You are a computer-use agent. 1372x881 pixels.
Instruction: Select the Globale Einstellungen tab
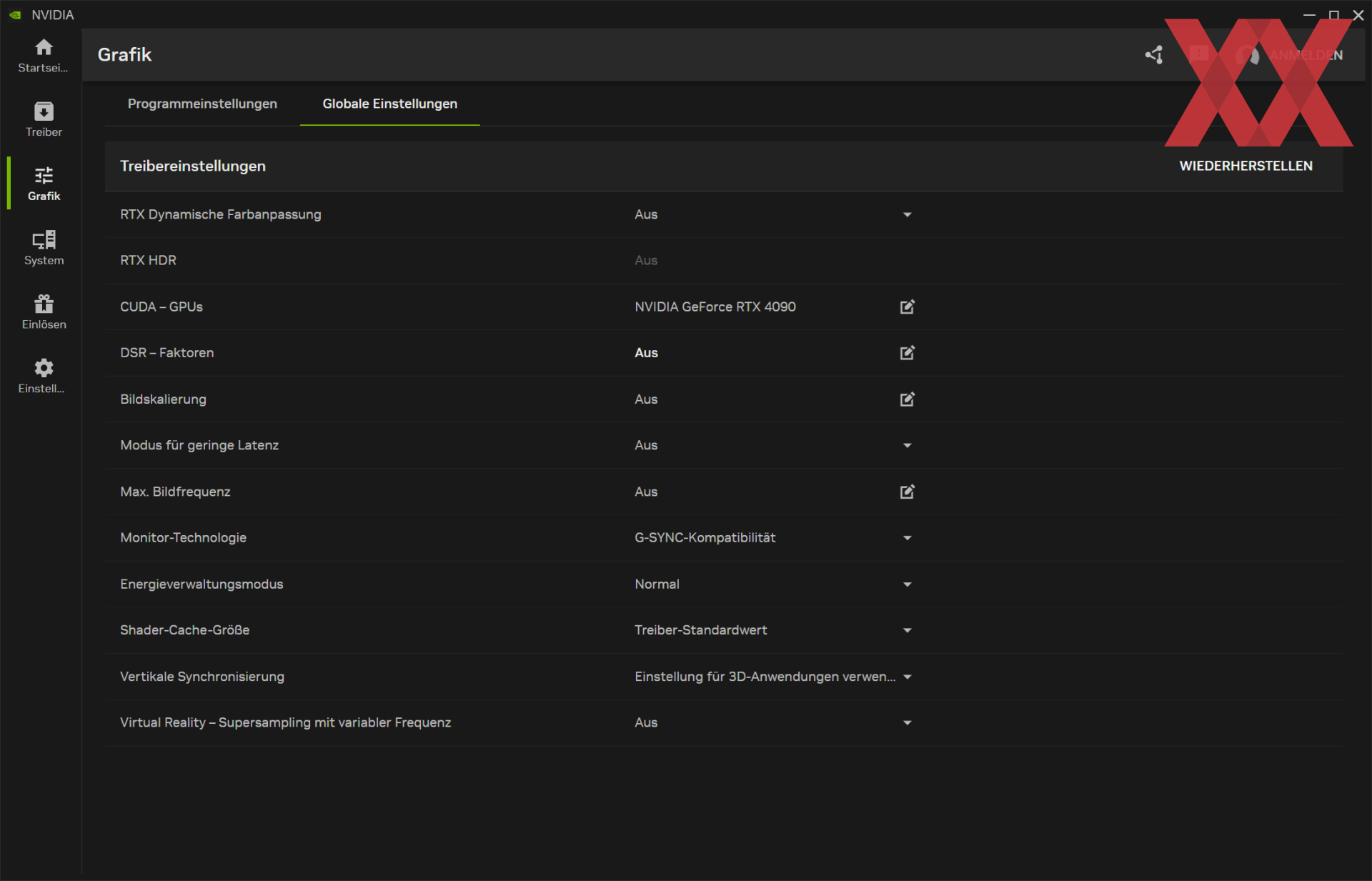(389, 104)
